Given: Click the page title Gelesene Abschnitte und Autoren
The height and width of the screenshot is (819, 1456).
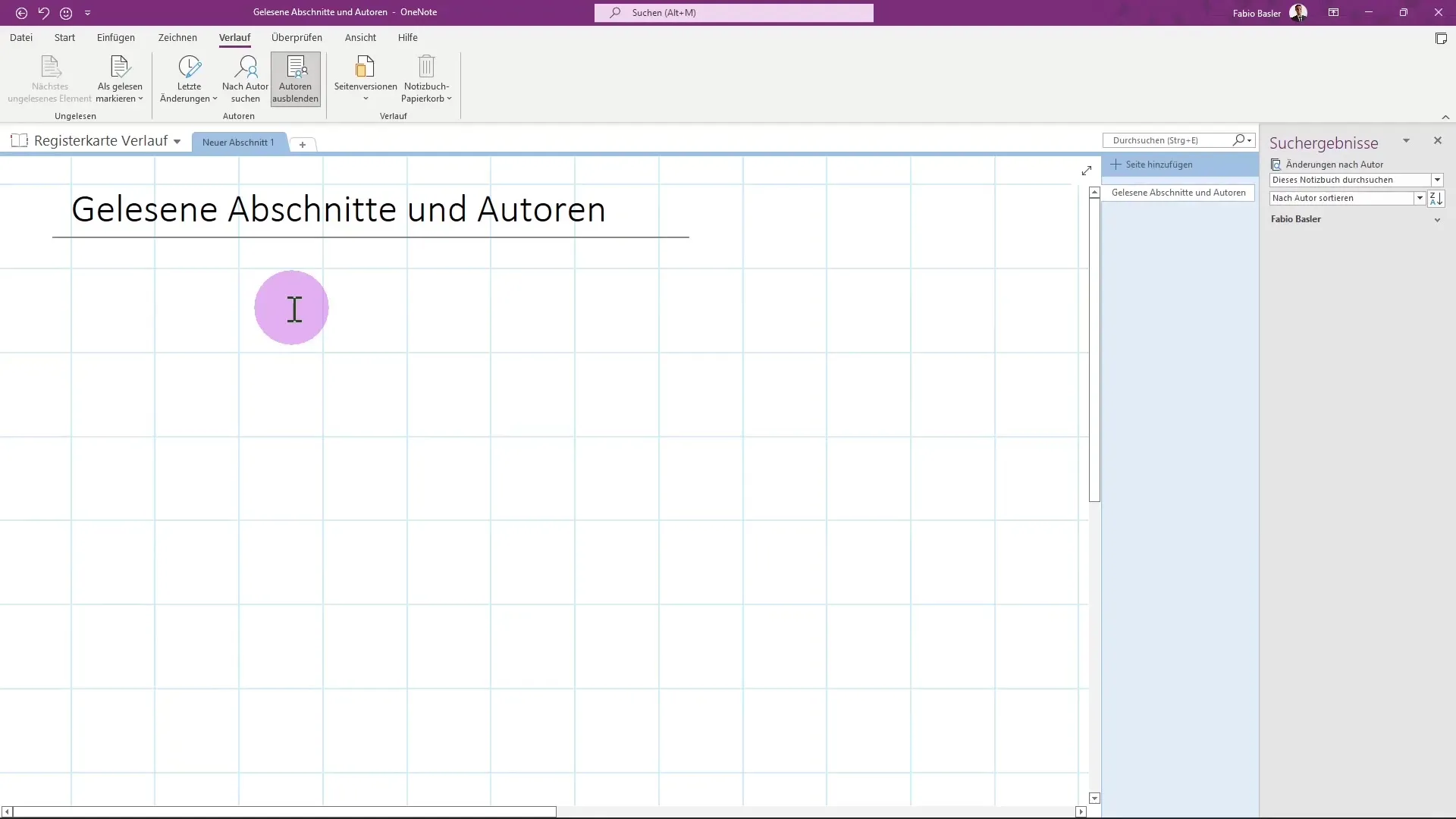Looking at the screenshot, I should pos(339,209).
